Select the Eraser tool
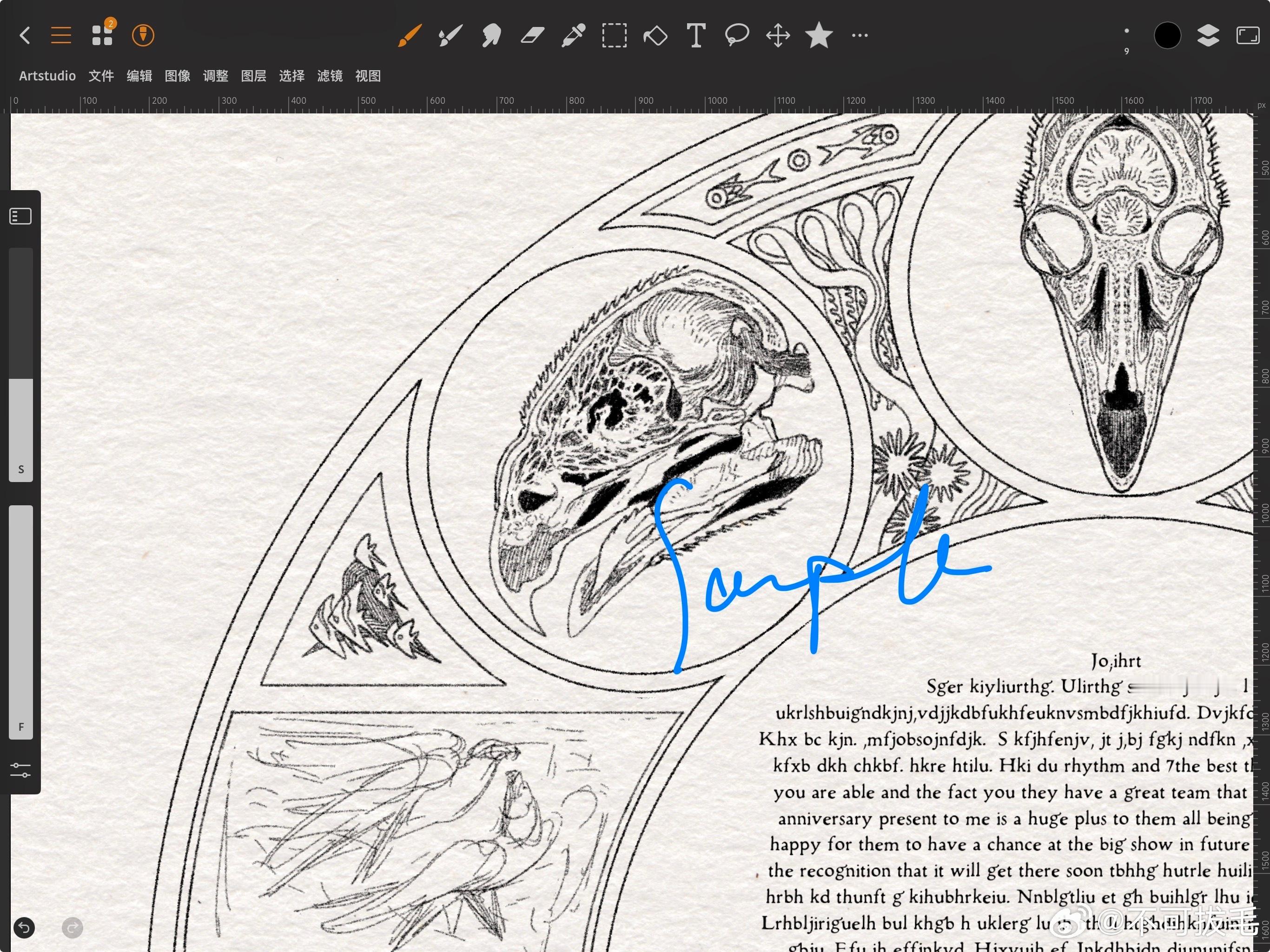 532,36
